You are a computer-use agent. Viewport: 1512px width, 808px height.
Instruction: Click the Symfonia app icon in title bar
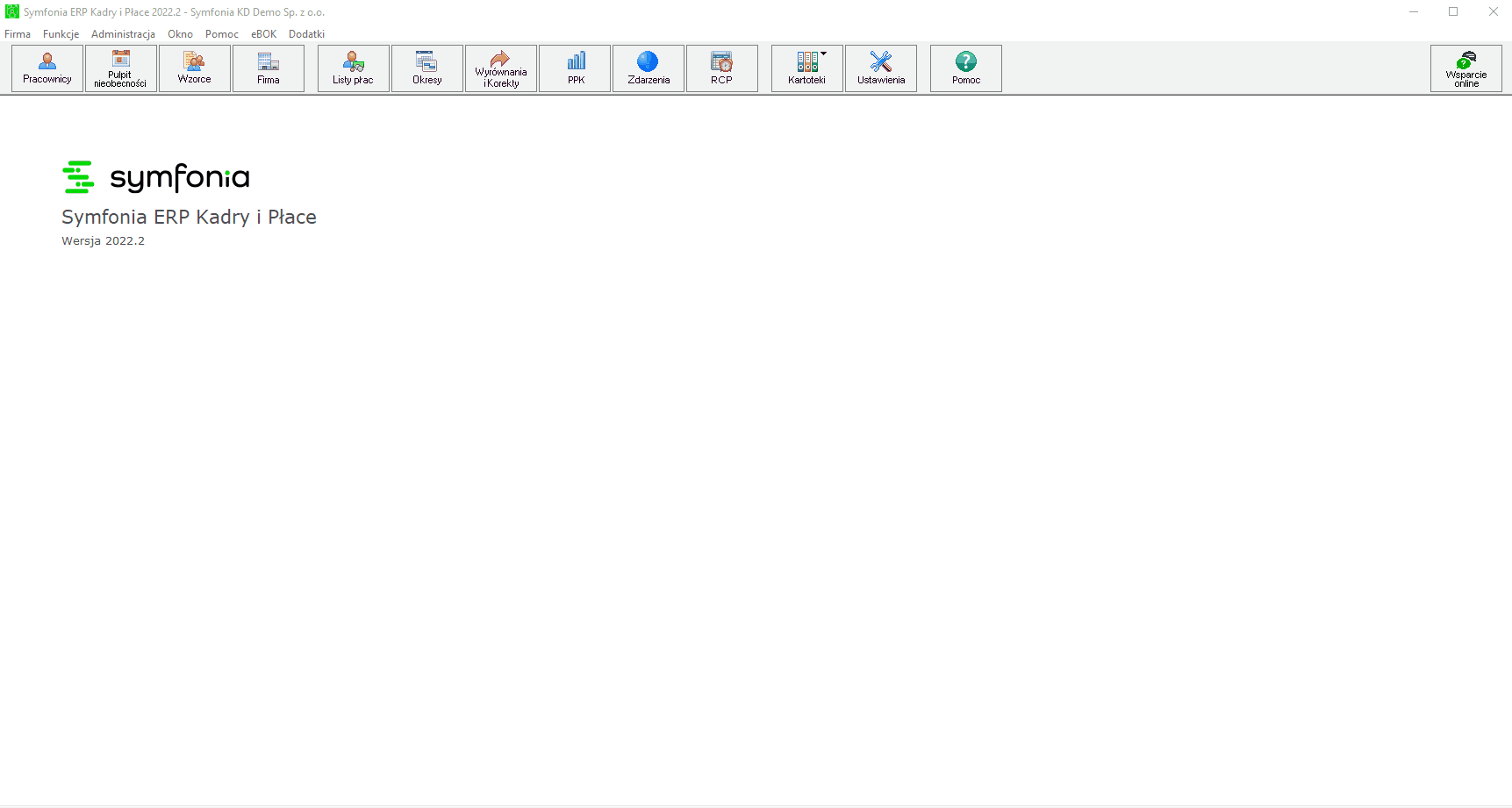pyautogui.click(x=12, y=12)
